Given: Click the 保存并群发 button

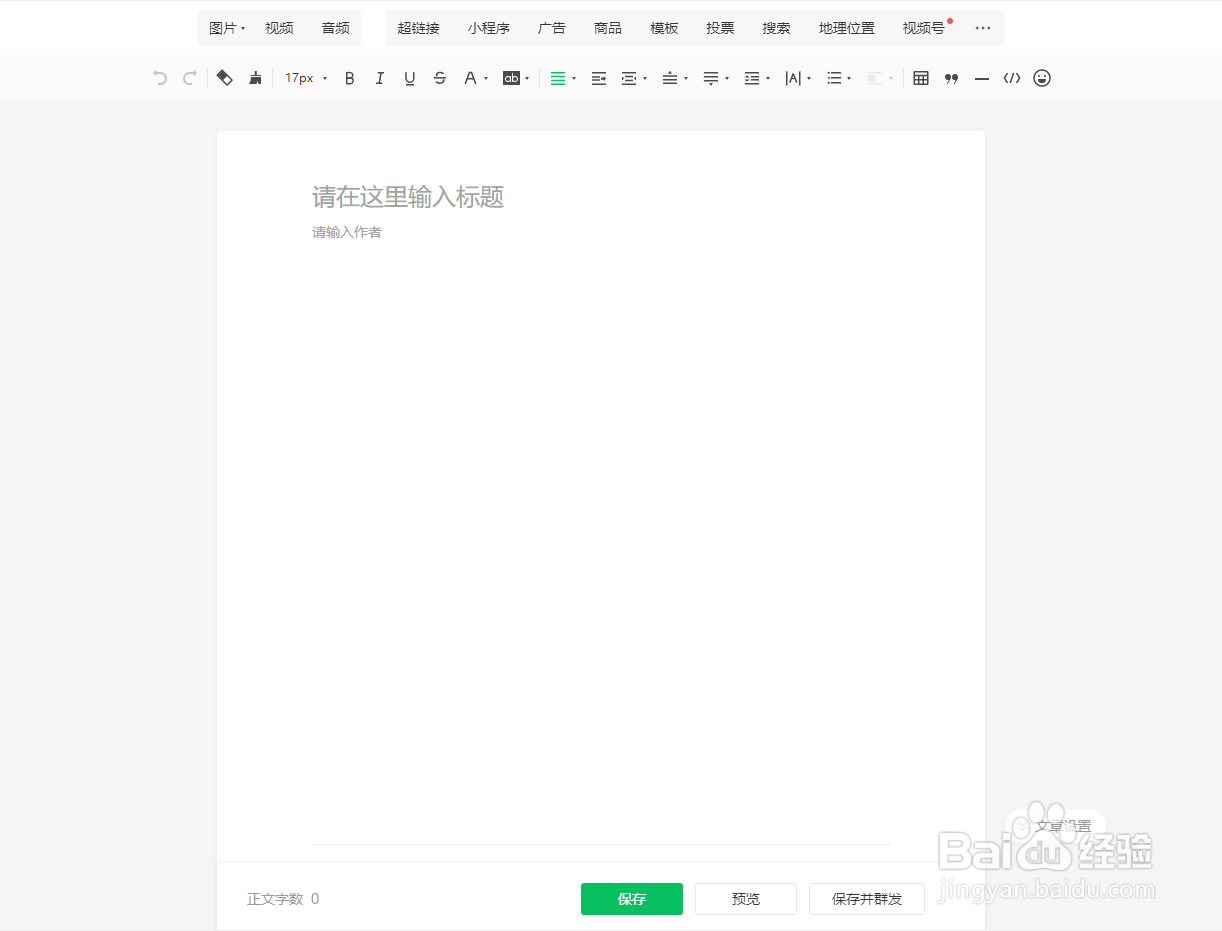Looking at the screenshot, I should pyautogui.click(x=866, y=898).
